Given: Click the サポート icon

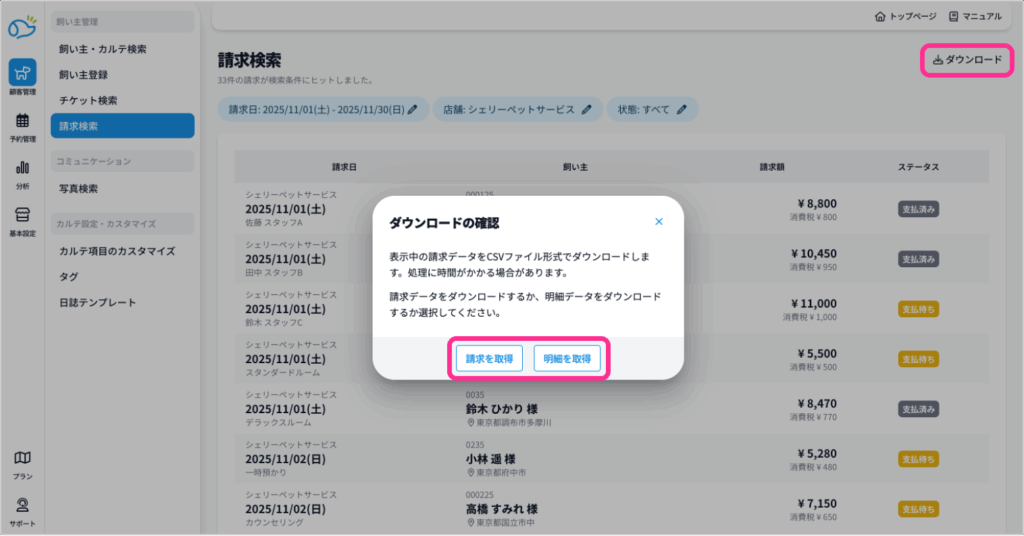Looking at the screenshot, I should pyautogui.click(x=22, y=505).
